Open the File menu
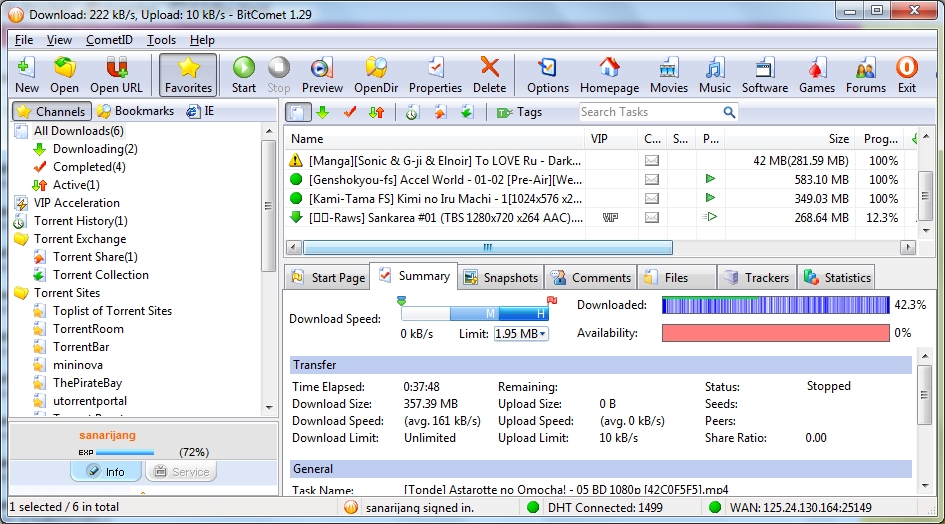The width and height of the screenshot is (945, 524). [x=24, y=40]
